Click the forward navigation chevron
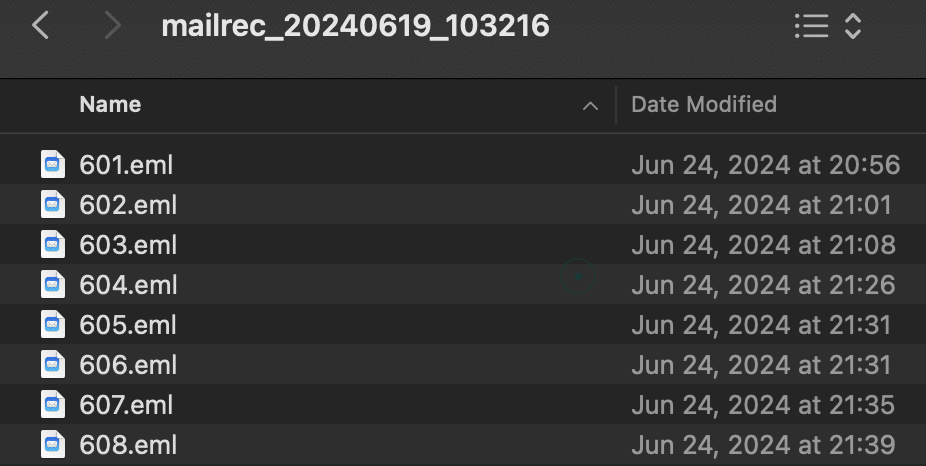The image size is (926, 466). (112, 26)
